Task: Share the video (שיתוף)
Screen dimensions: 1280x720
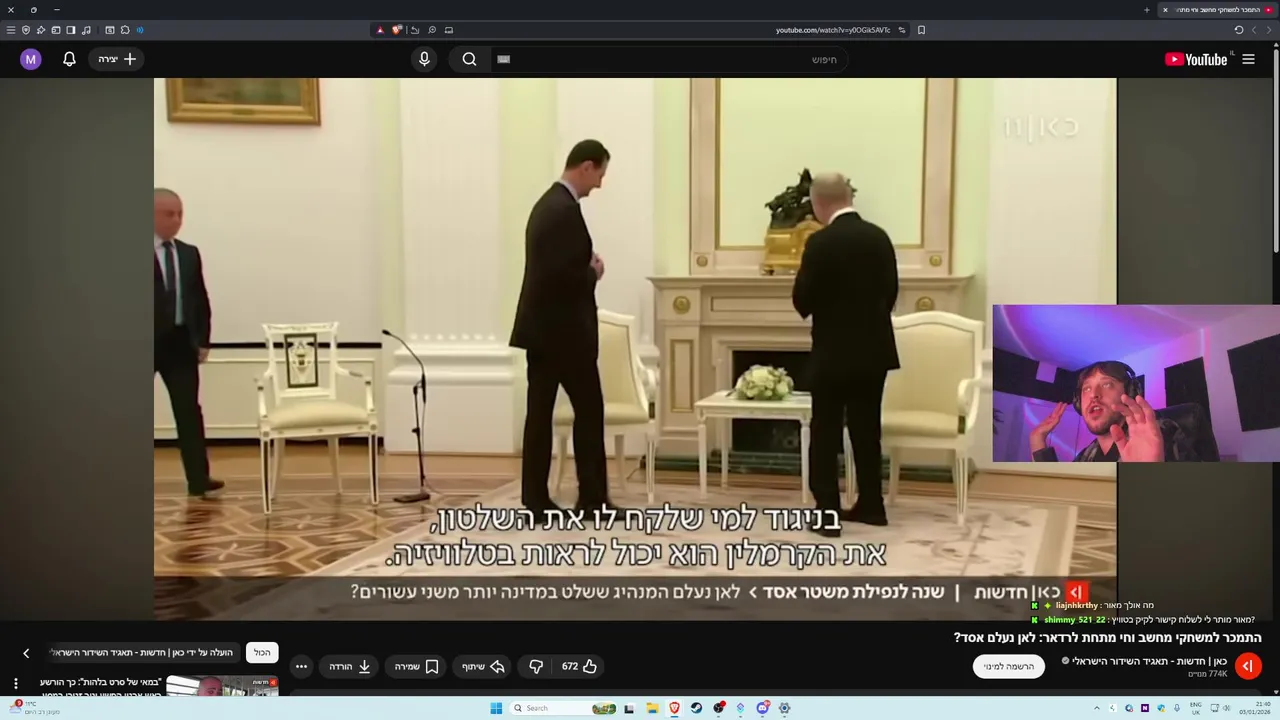Action: (483, 666)
